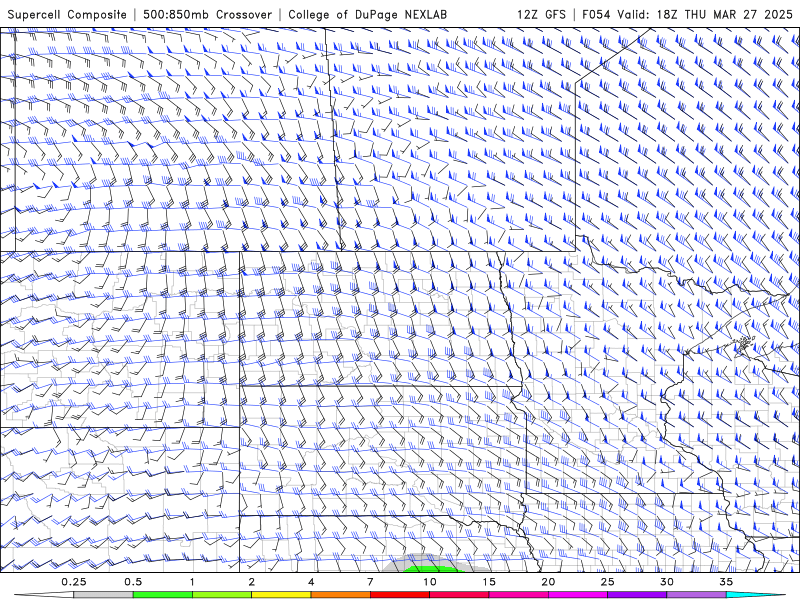Viewport: 800px width, 600px height.
Task: Click the '0.25' legend label
Action: 74,582
